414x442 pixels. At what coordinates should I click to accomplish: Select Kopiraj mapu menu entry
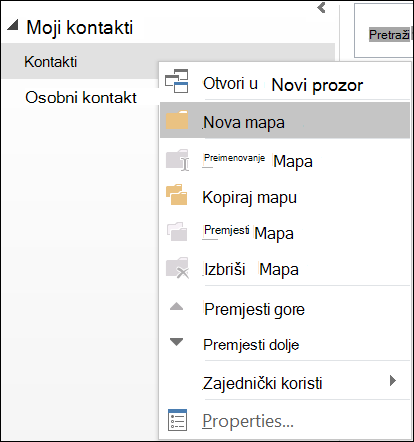(285, 197)
